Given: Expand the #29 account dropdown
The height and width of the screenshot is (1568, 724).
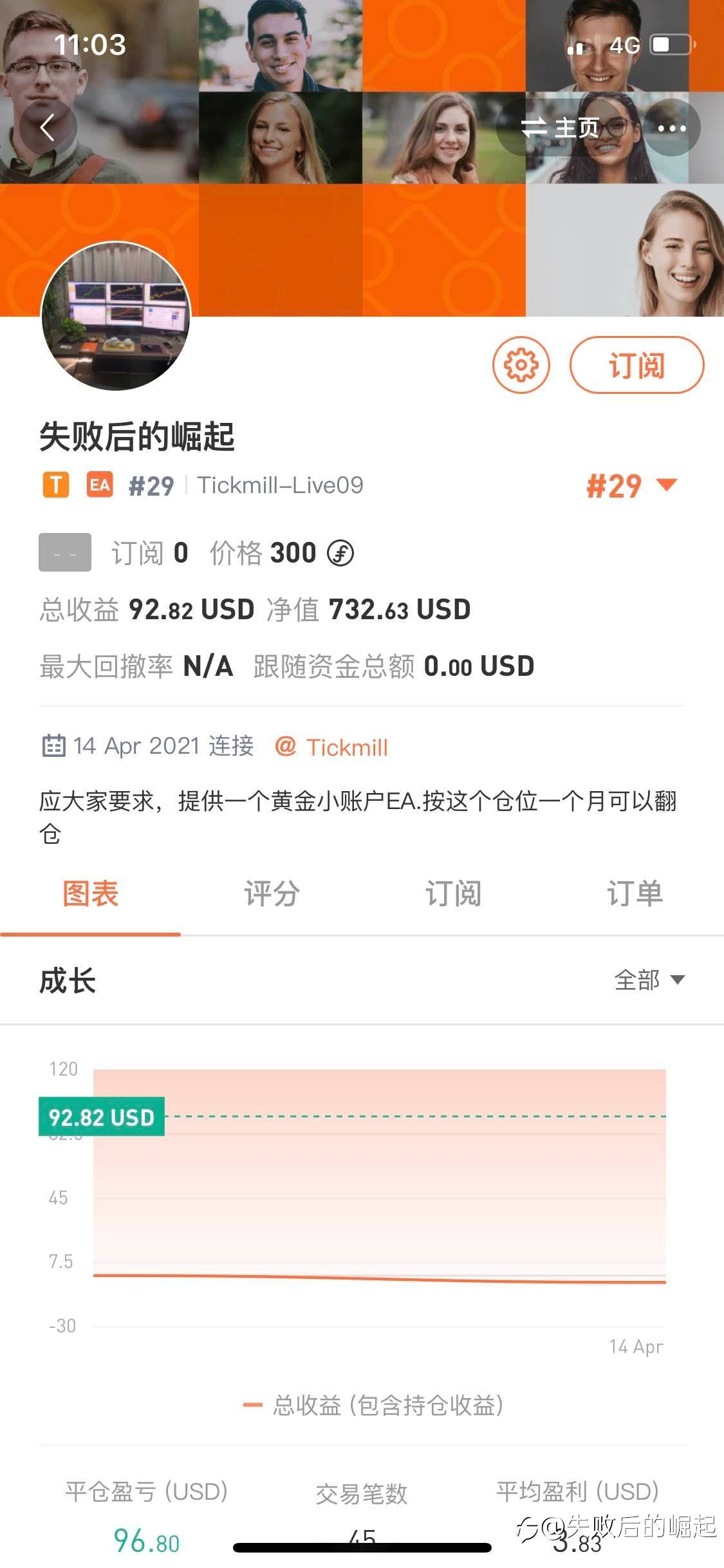Looking at the screenshot, I should (x=631, y=486).
